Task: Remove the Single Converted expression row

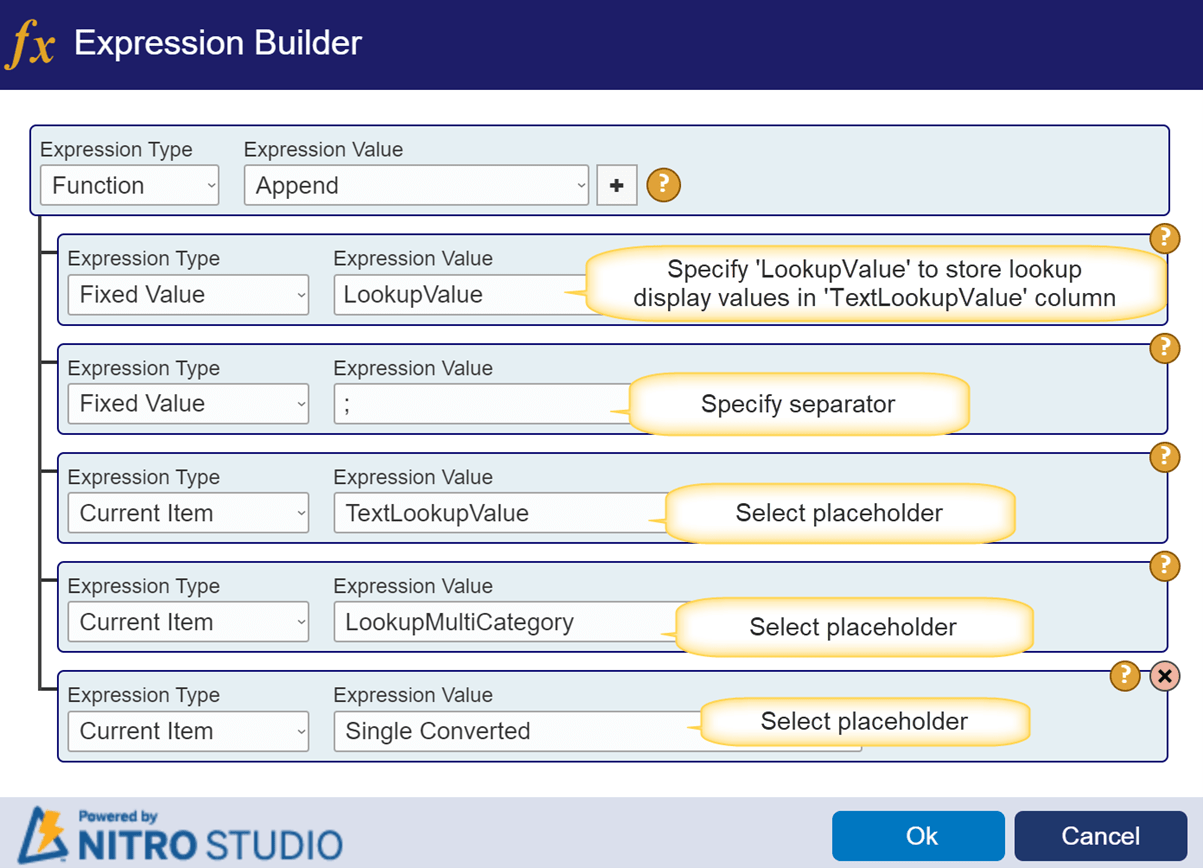Action: (x=1164, y=676)
